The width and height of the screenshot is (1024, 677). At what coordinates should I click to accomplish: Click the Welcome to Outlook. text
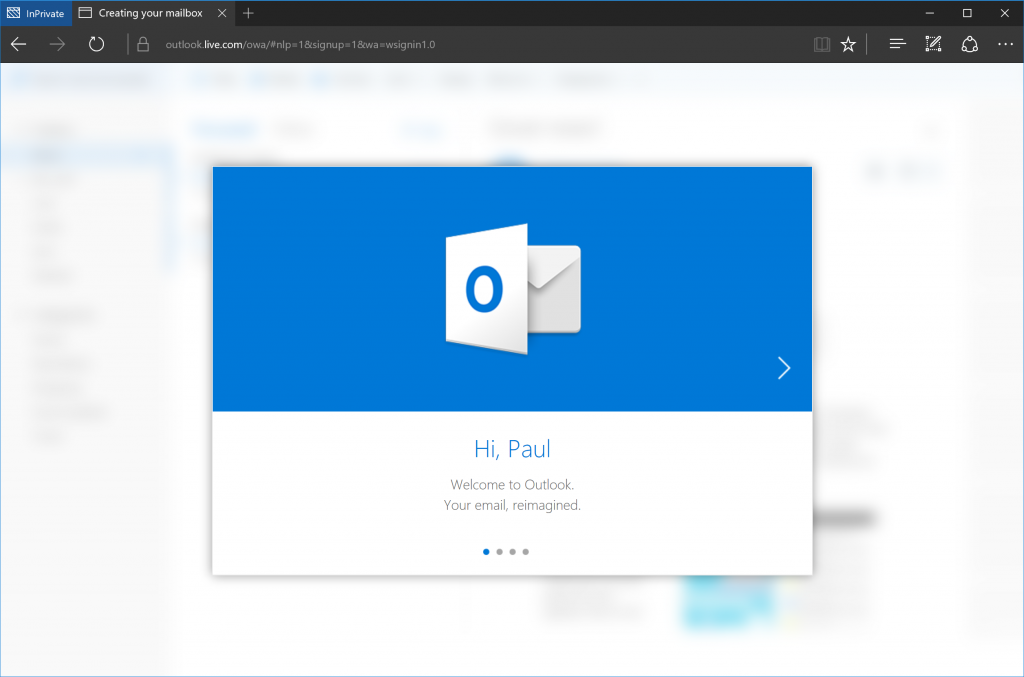tap(512, 484)
